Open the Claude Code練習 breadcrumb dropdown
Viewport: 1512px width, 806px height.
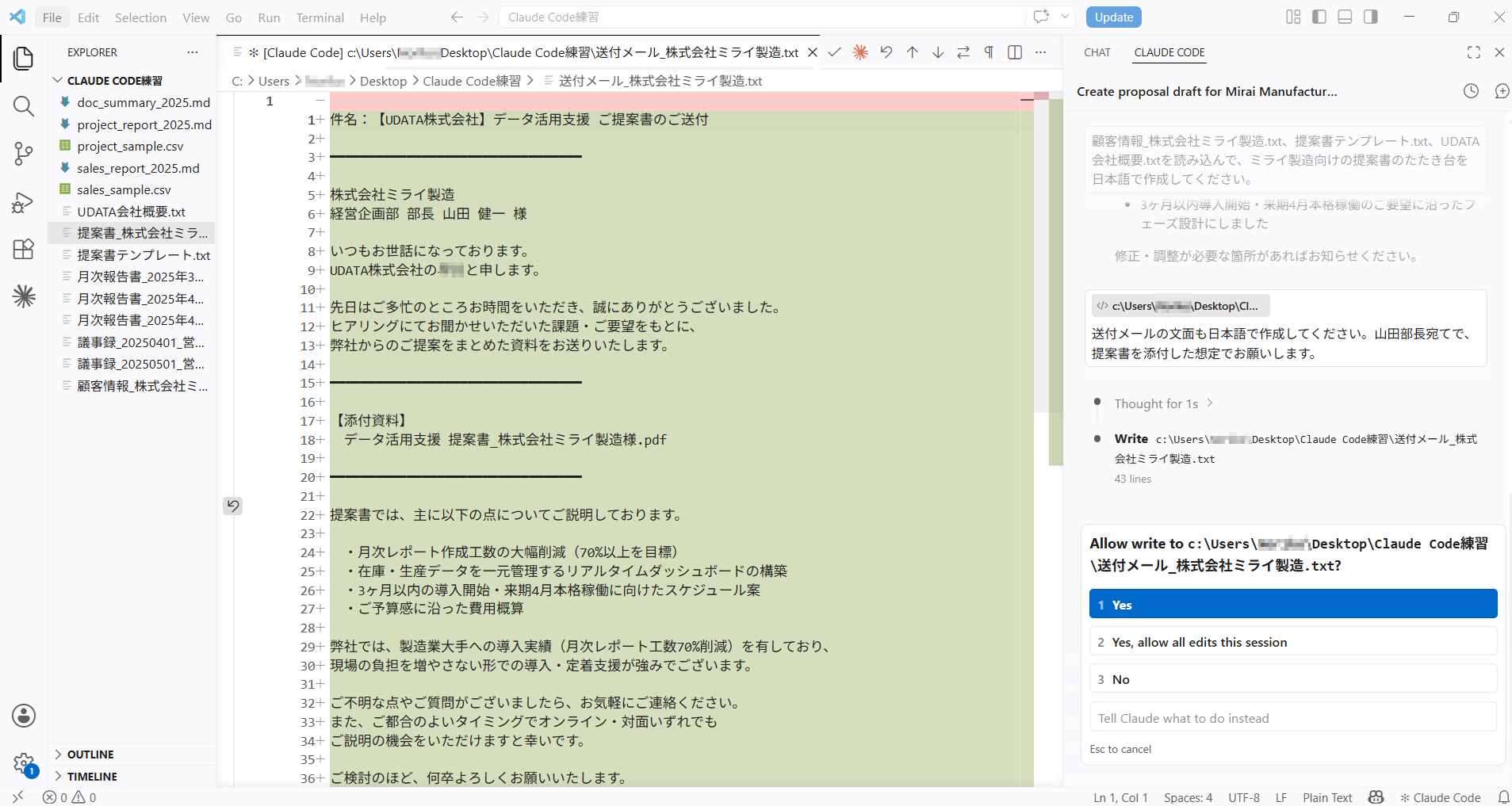472,81
